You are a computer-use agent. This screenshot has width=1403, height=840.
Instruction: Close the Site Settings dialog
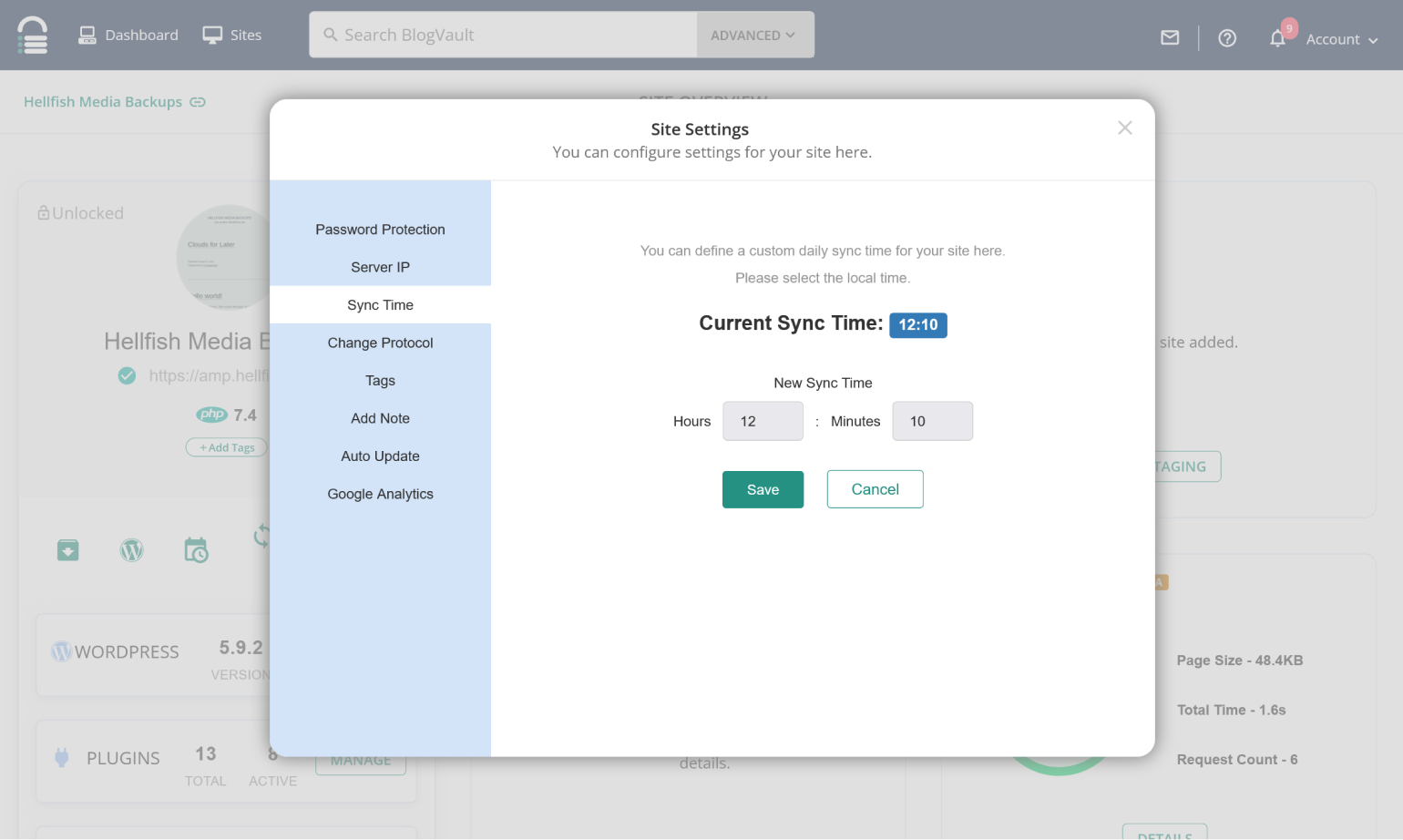pos(1125,128)
